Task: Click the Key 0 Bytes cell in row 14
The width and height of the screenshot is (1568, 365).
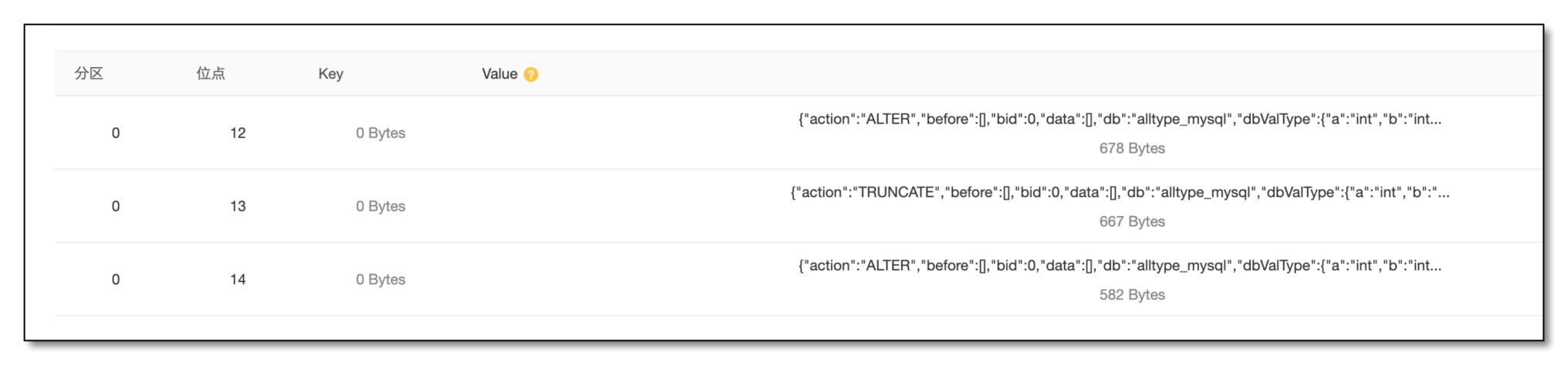Action: (380, 279)
